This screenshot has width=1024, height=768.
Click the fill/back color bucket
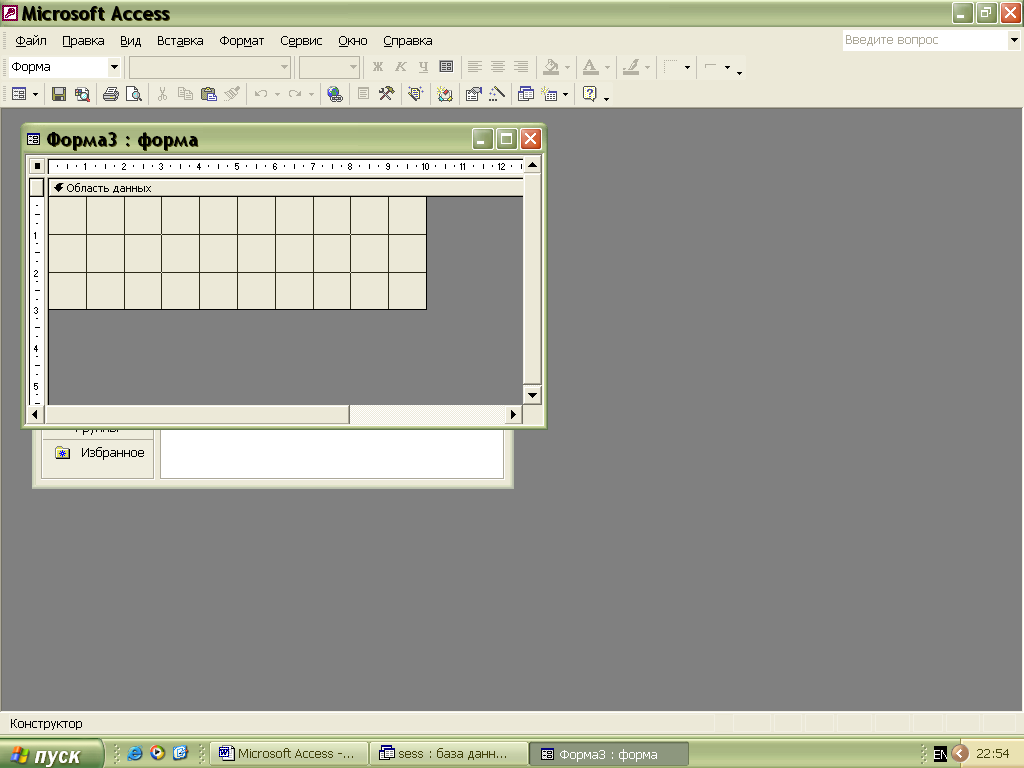pyautogui.click(x=551, y=67)
